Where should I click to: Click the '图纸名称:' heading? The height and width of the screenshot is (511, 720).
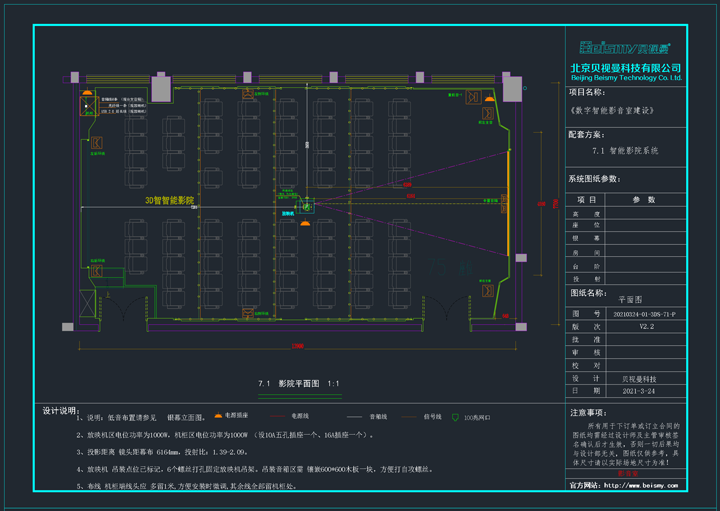[588, 293]
